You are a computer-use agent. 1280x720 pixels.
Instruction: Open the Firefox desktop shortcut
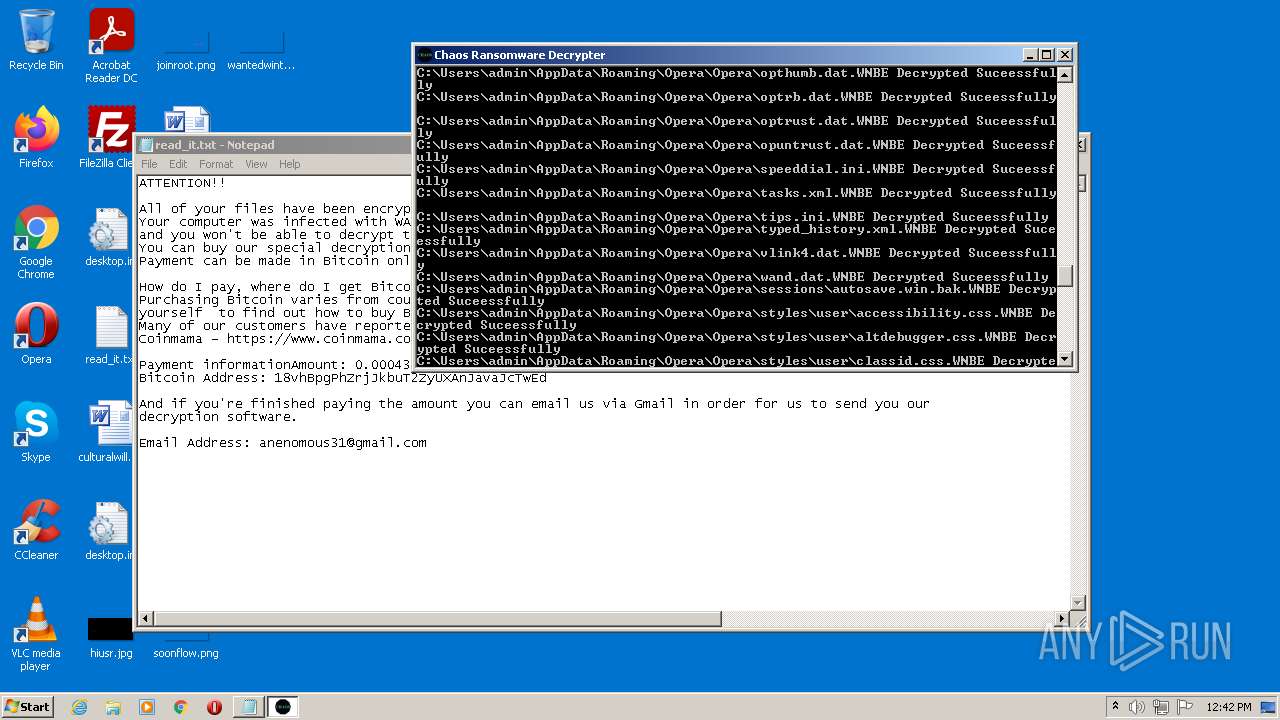tap(36, 138)
